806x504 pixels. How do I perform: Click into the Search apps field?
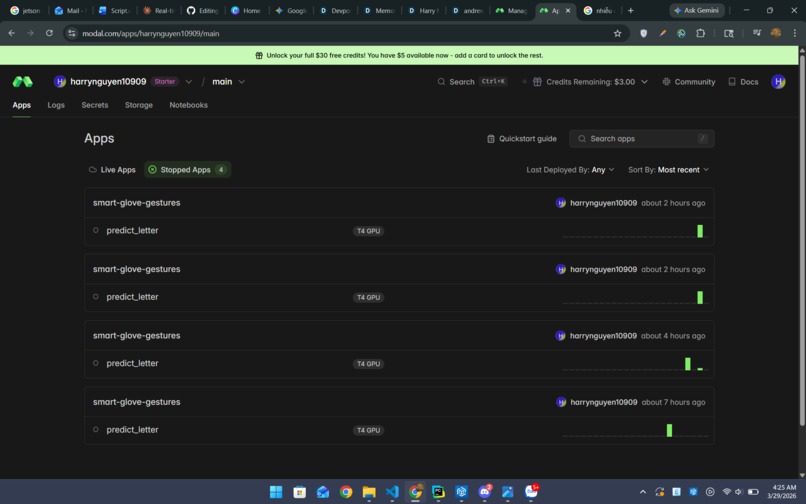tap(642, 139)
